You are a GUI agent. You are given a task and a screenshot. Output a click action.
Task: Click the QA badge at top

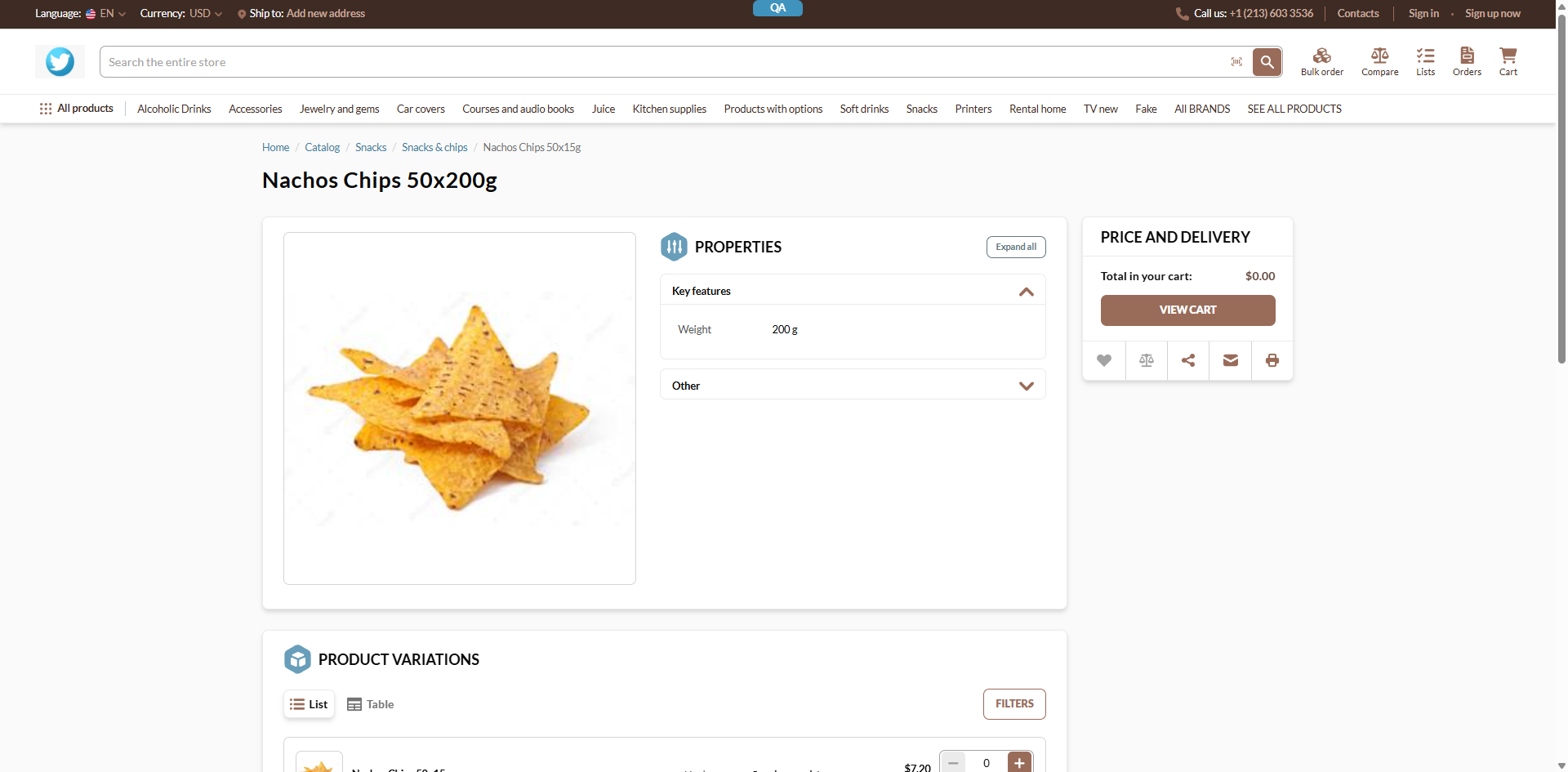[x=777, y=8]
